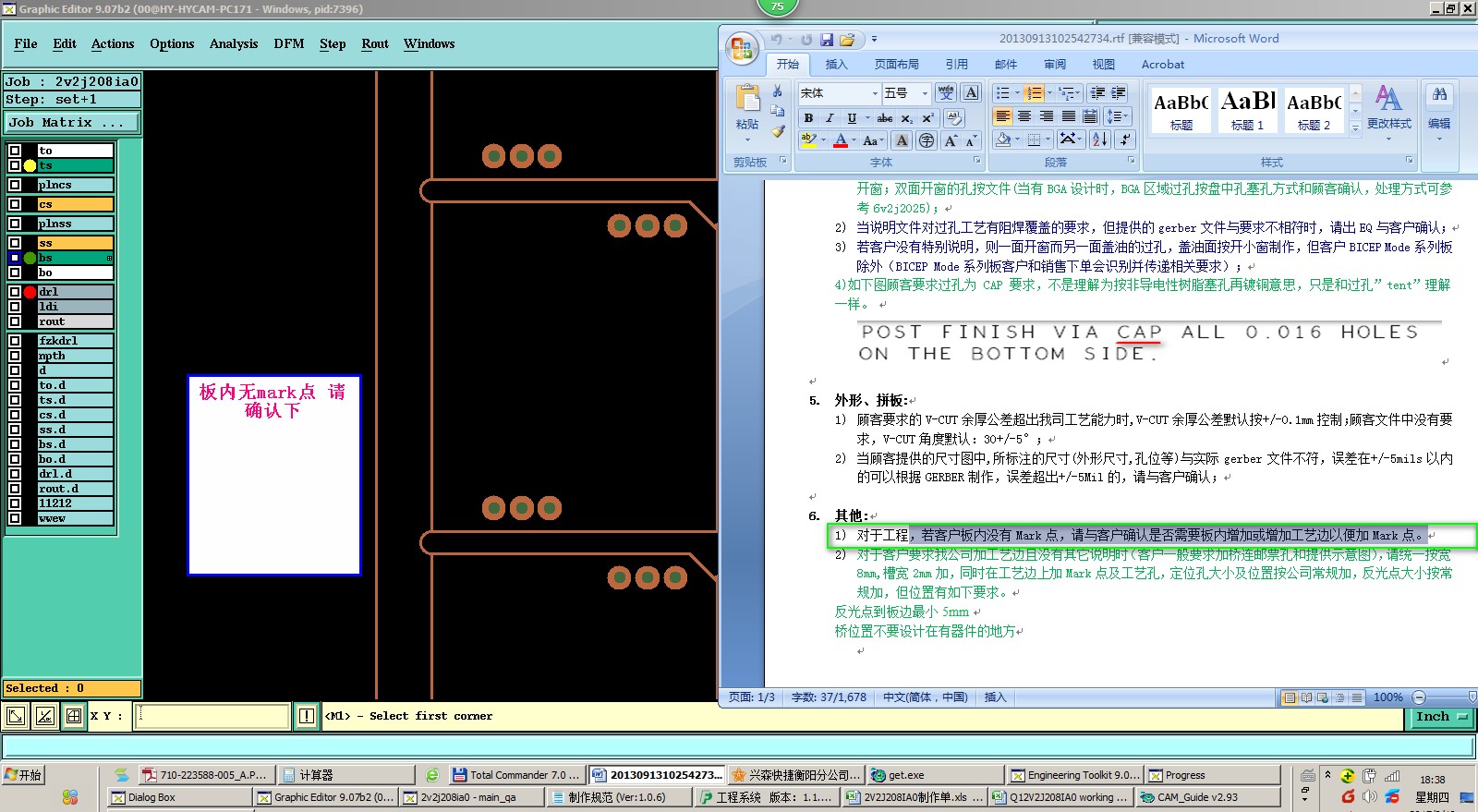This screenshot has width=1478, height=812.
Task: Click the Grow Font icon
Action: [951, 140]
